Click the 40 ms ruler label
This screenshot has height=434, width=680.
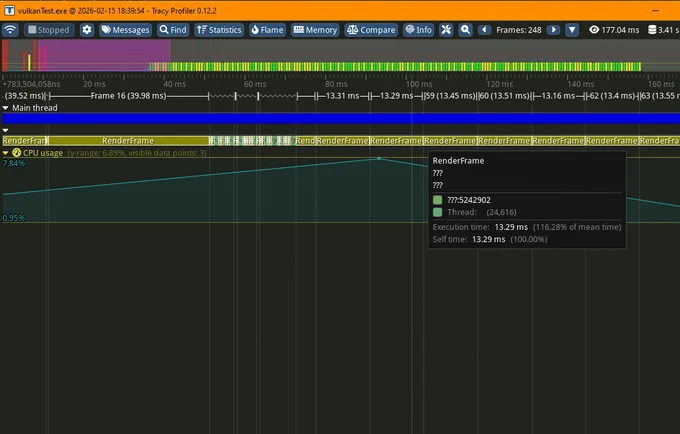[174, 84]
